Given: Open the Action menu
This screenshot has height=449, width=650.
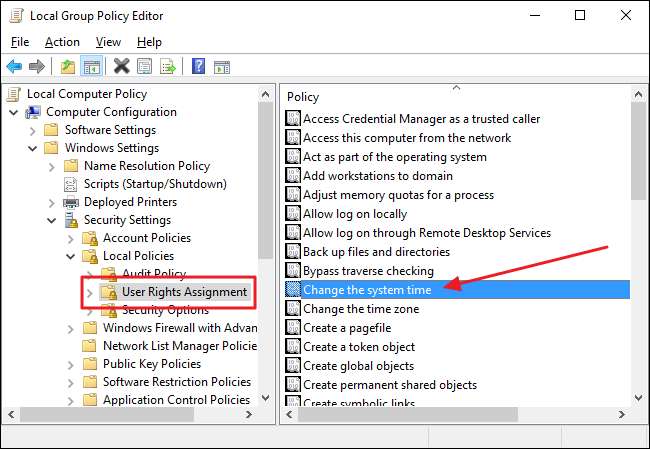Looking at the screenshot, I should coord(62,42).
